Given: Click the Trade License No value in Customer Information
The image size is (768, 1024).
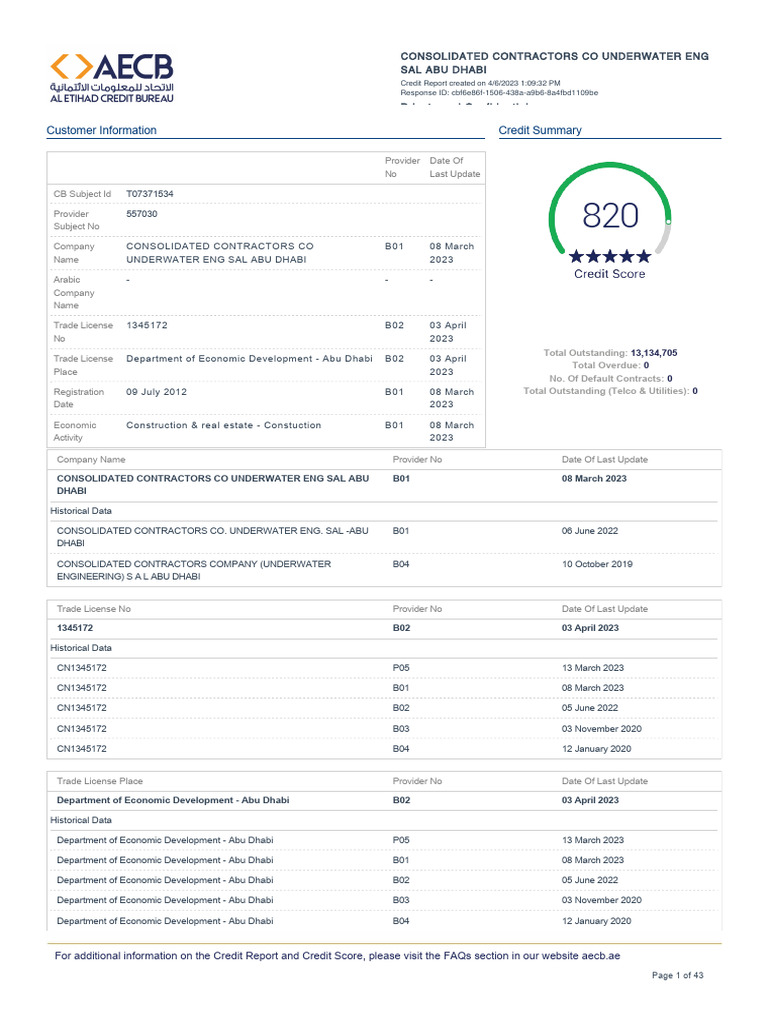Looking at the screenshot, I should pos(147,325).
